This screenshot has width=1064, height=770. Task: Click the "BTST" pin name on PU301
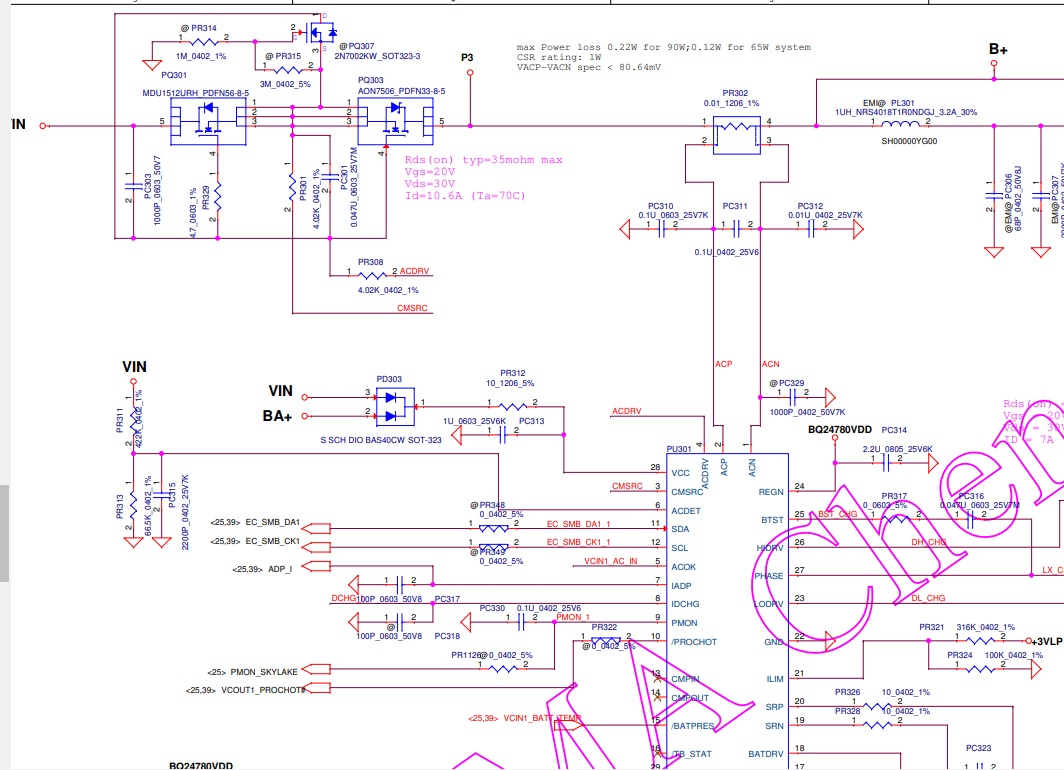772,520
